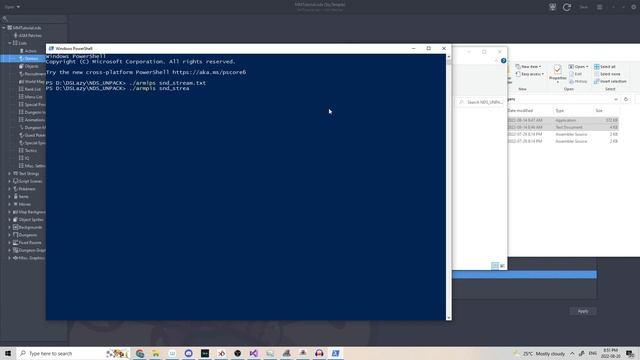
Task: Open Explorer address bar history dropdown
Action: (x=616, y=99)
